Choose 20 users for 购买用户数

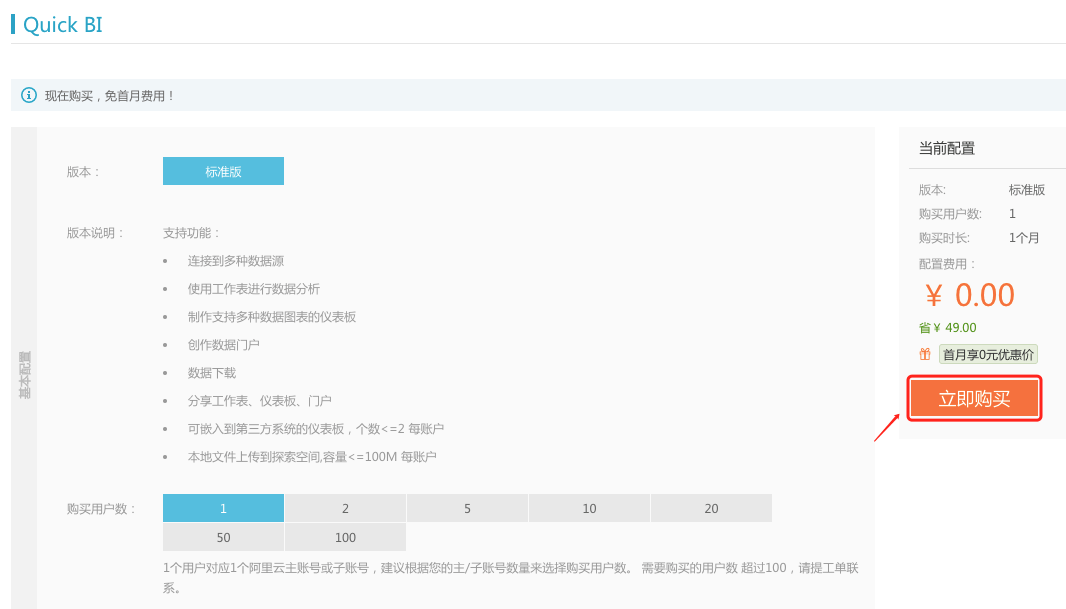[711, 508]
